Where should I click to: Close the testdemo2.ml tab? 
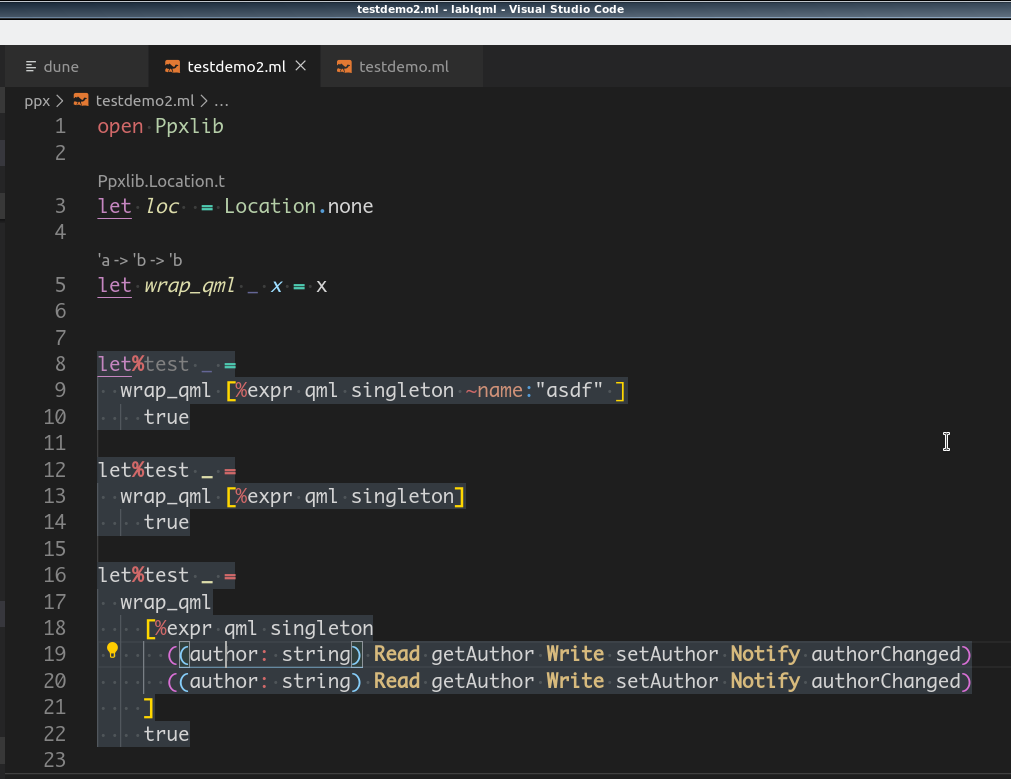click(300, 66)
